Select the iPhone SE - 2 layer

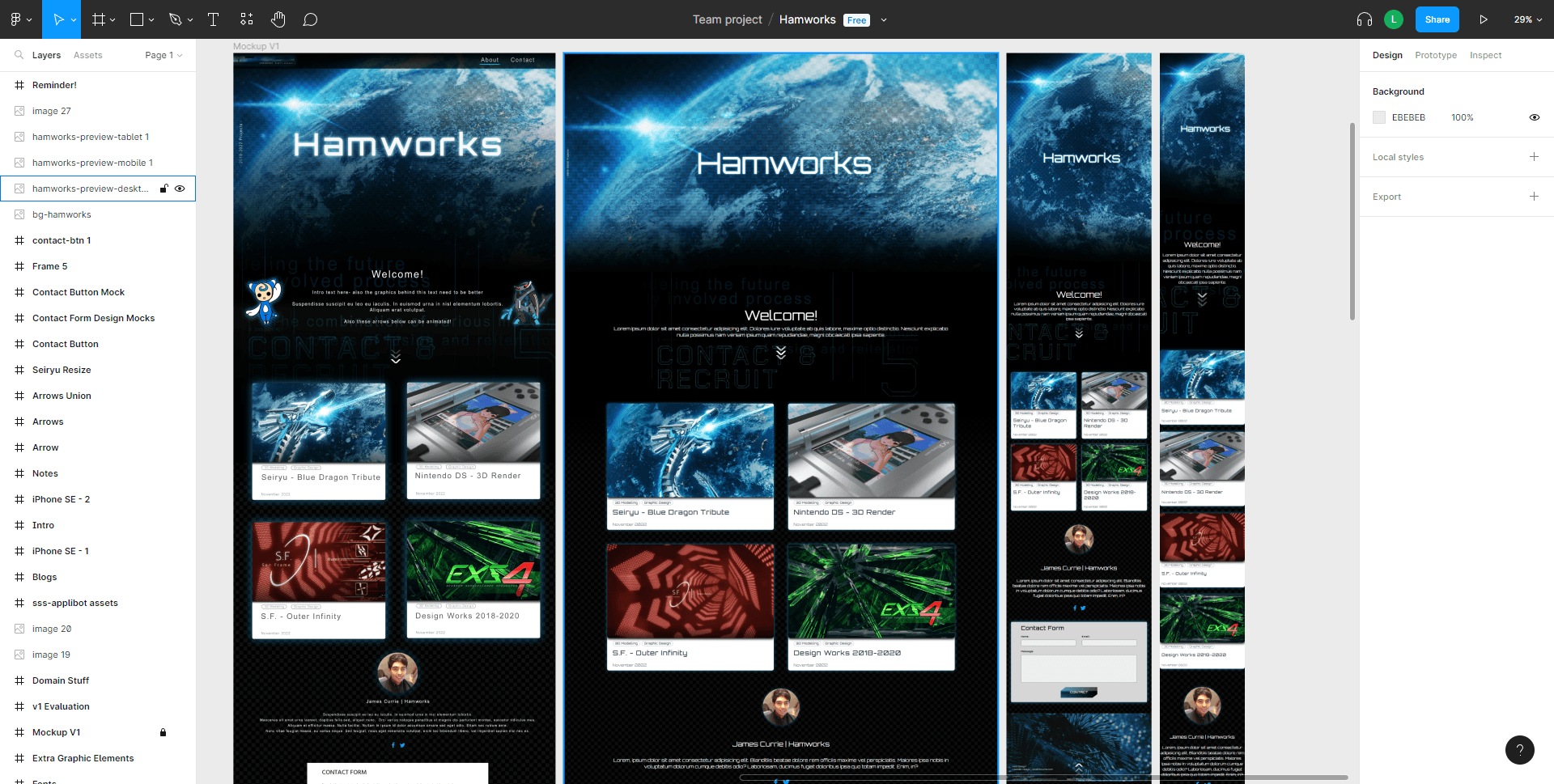click(98, 499)
